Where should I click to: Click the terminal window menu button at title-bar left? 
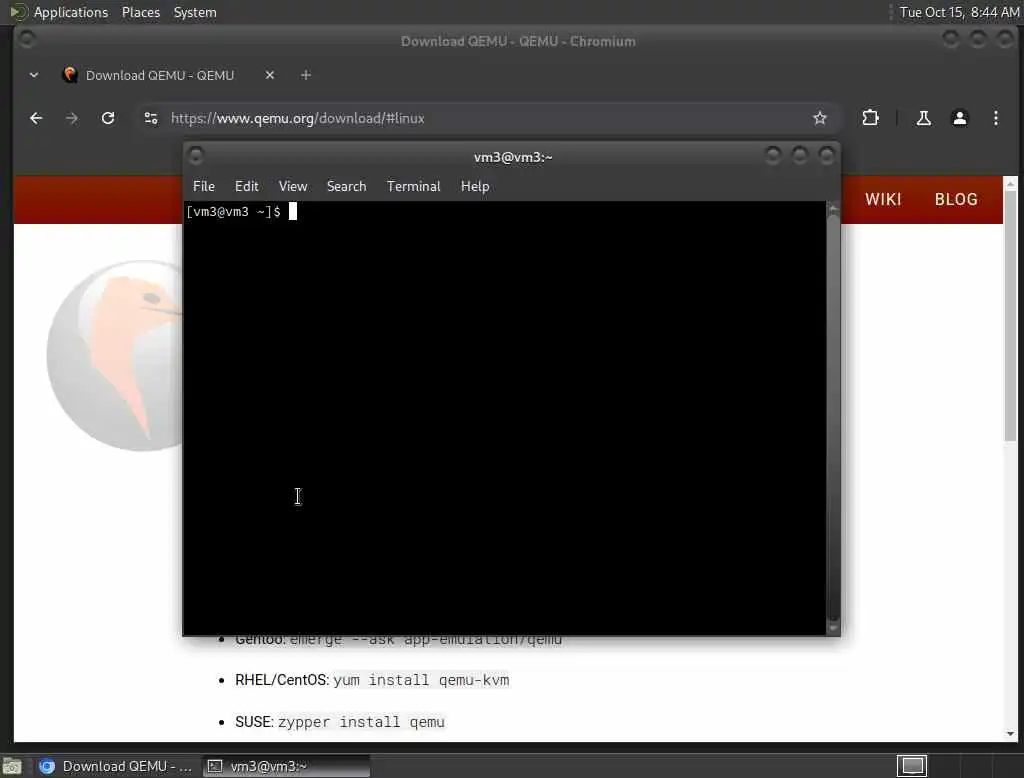[x=196, y=156]
